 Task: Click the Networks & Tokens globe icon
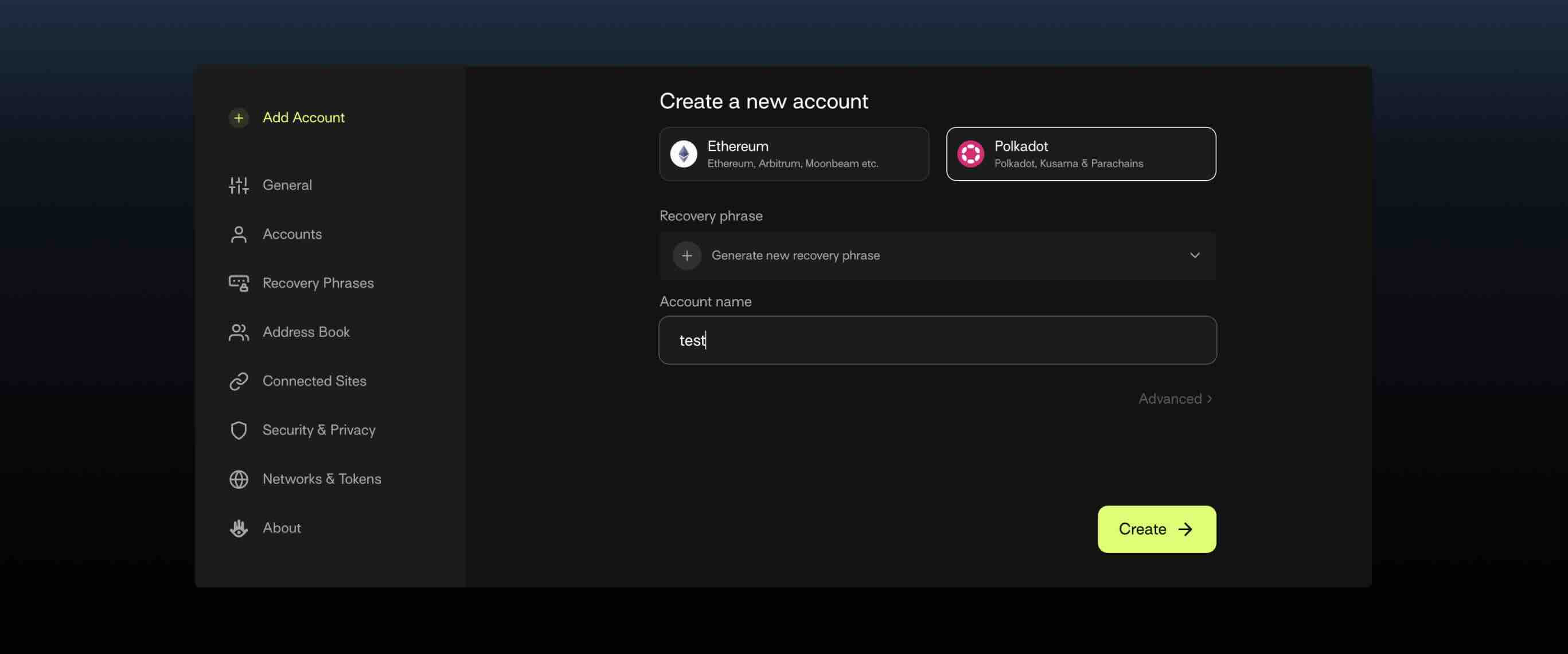pos(239,479)
